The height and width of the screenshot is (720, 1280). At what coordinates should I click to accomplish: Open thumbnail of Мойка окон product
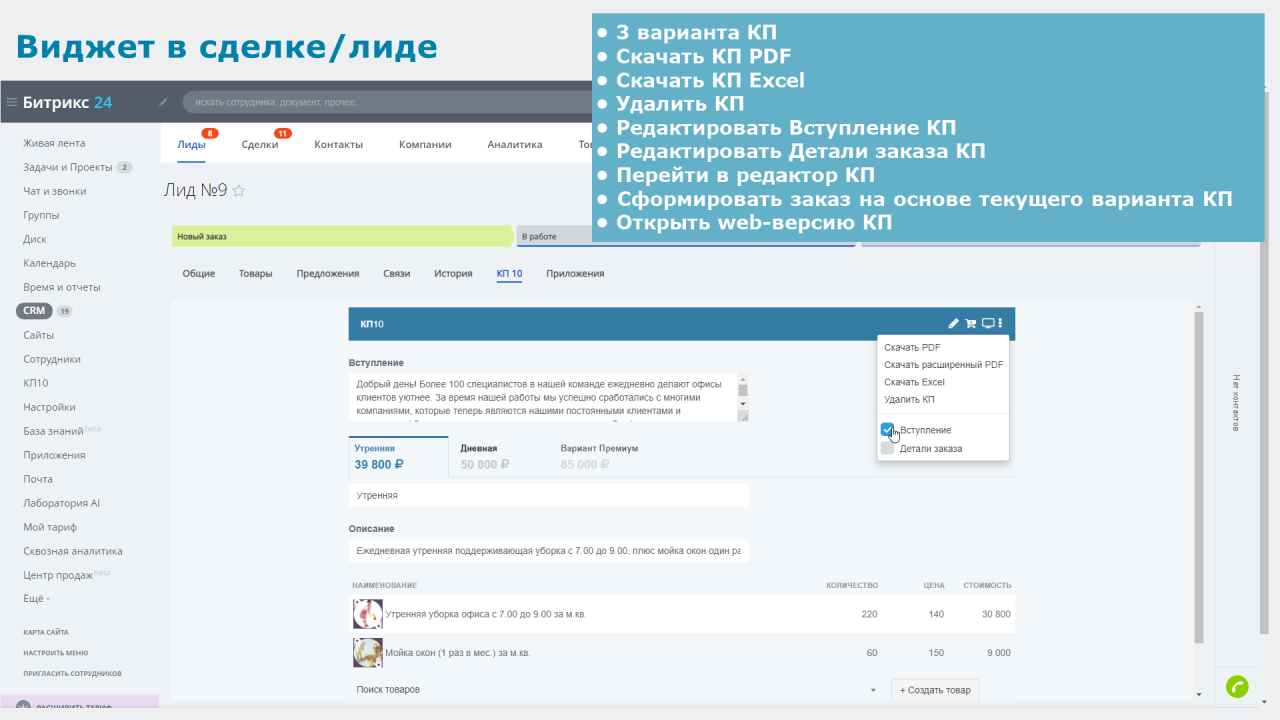click(368, 653)
